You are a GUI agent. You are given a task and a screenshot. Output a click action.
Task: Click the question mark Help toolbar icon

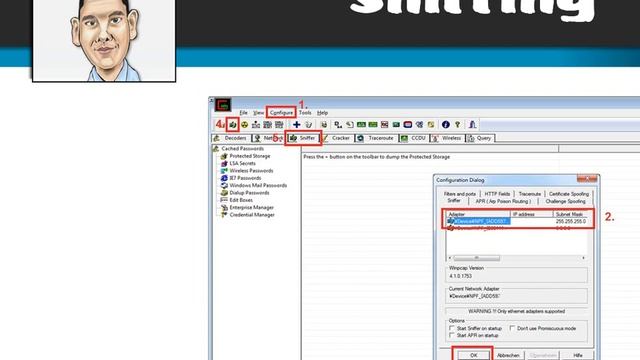click(458, 124)
